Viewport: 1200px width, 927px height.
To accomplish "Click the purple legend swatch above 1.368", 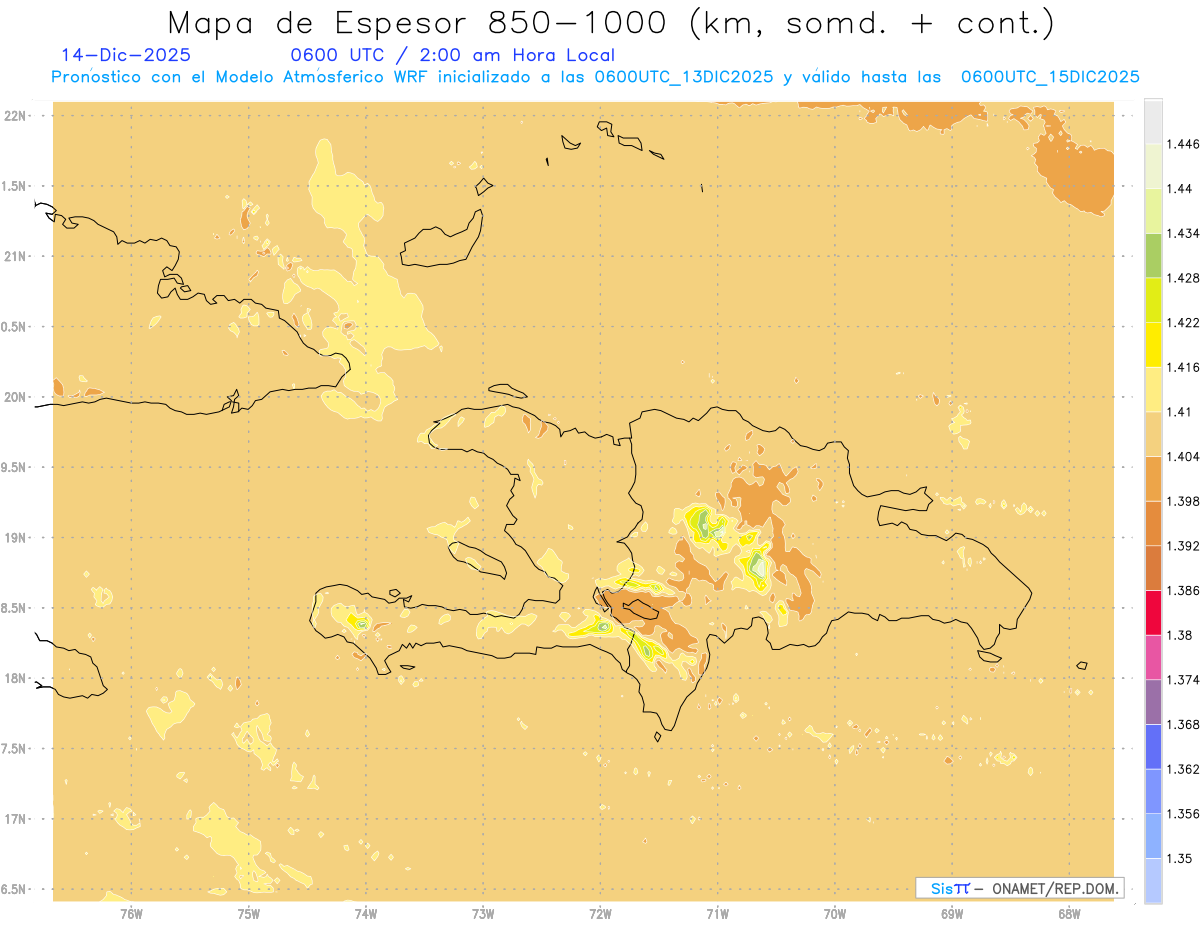I will 1153,702.
